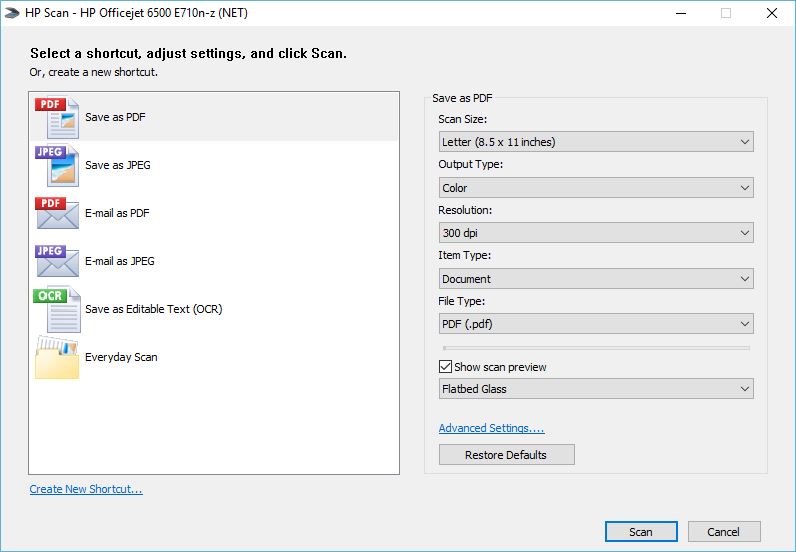This screenshot has width=796, height=552.
Task: Choose the Save as JPEG list entry
Action: point(118,165)
